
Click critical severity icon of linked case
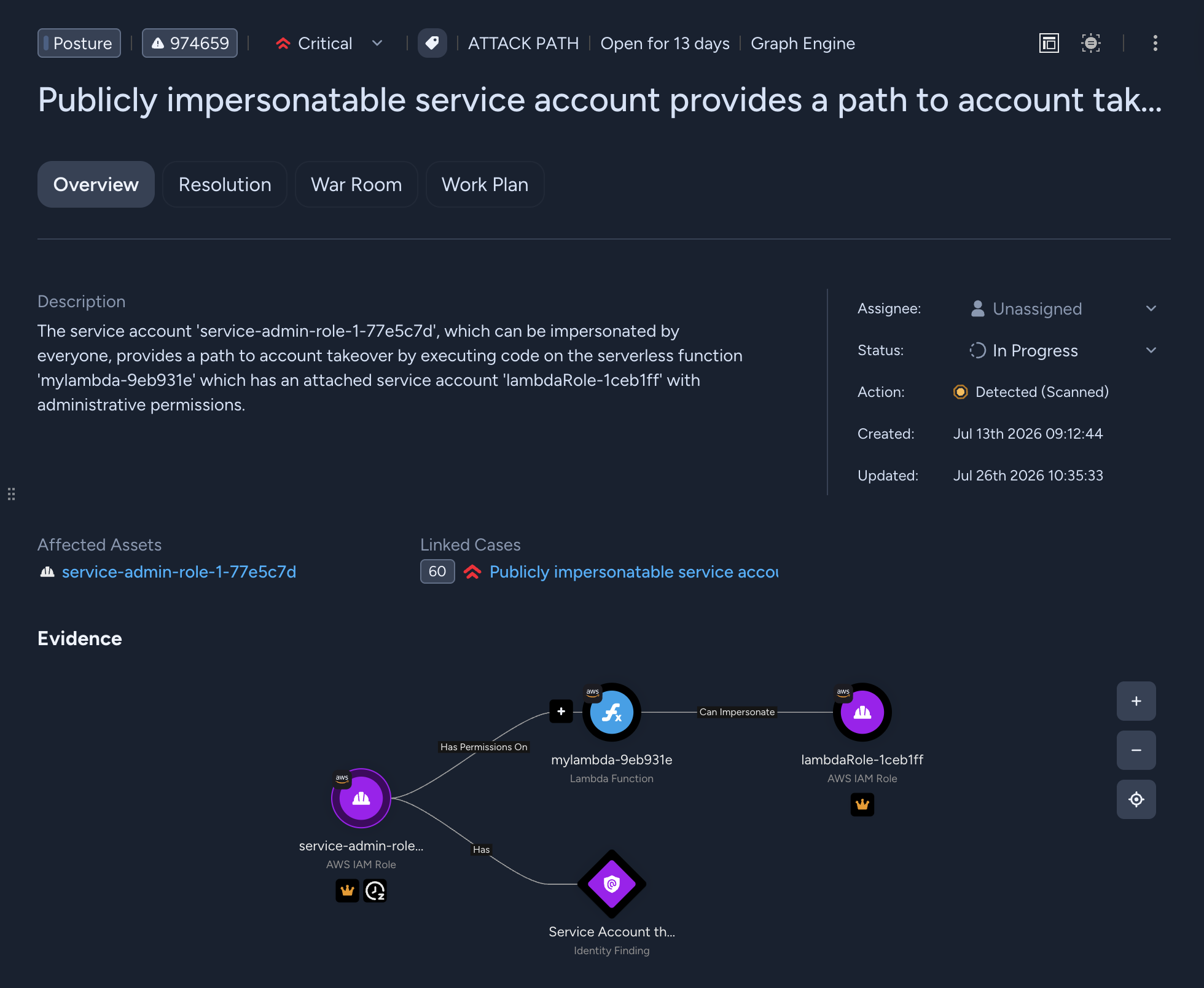[472, 572]
